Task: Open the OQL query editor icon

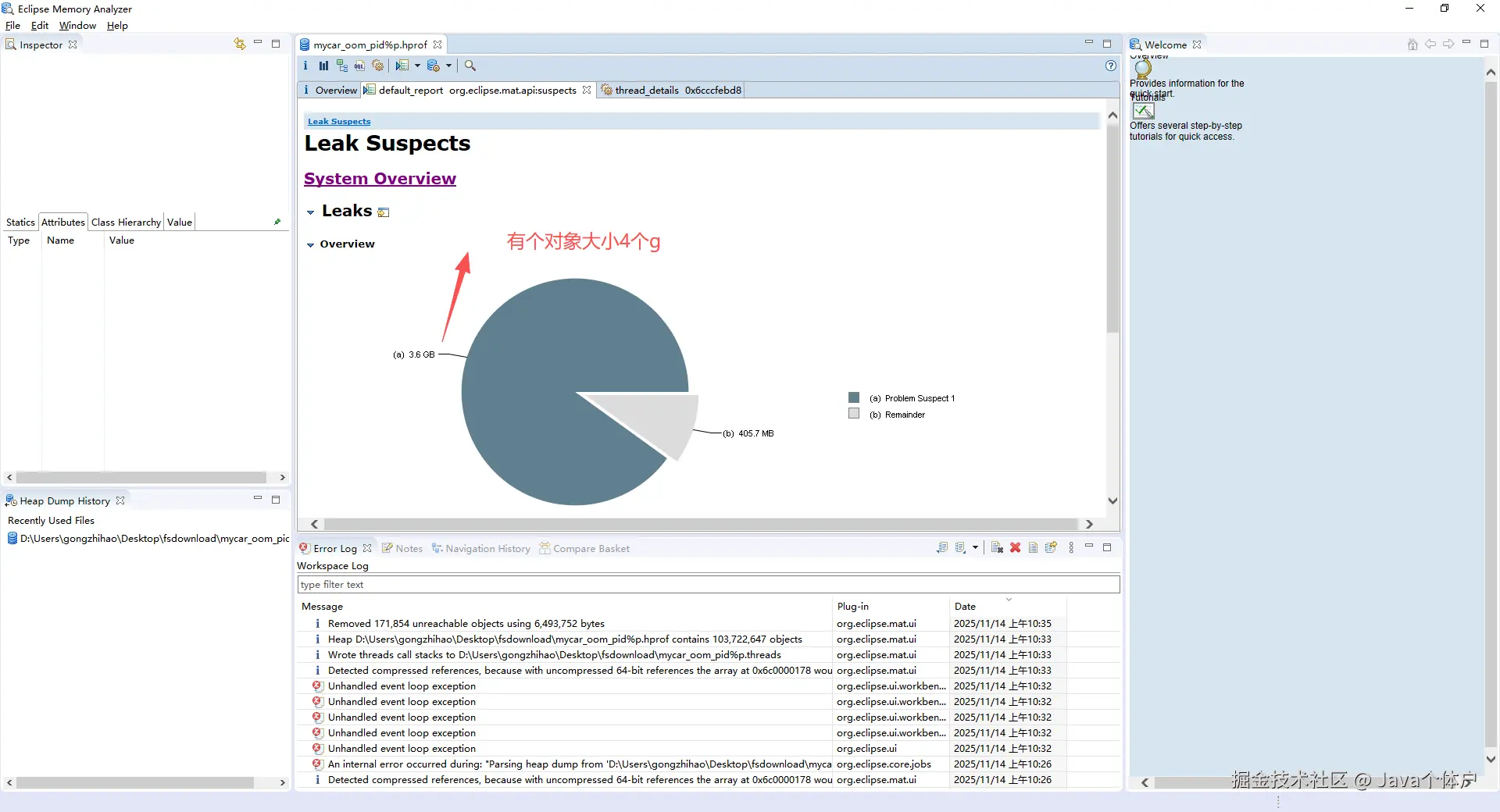Action: coord(359,66)
